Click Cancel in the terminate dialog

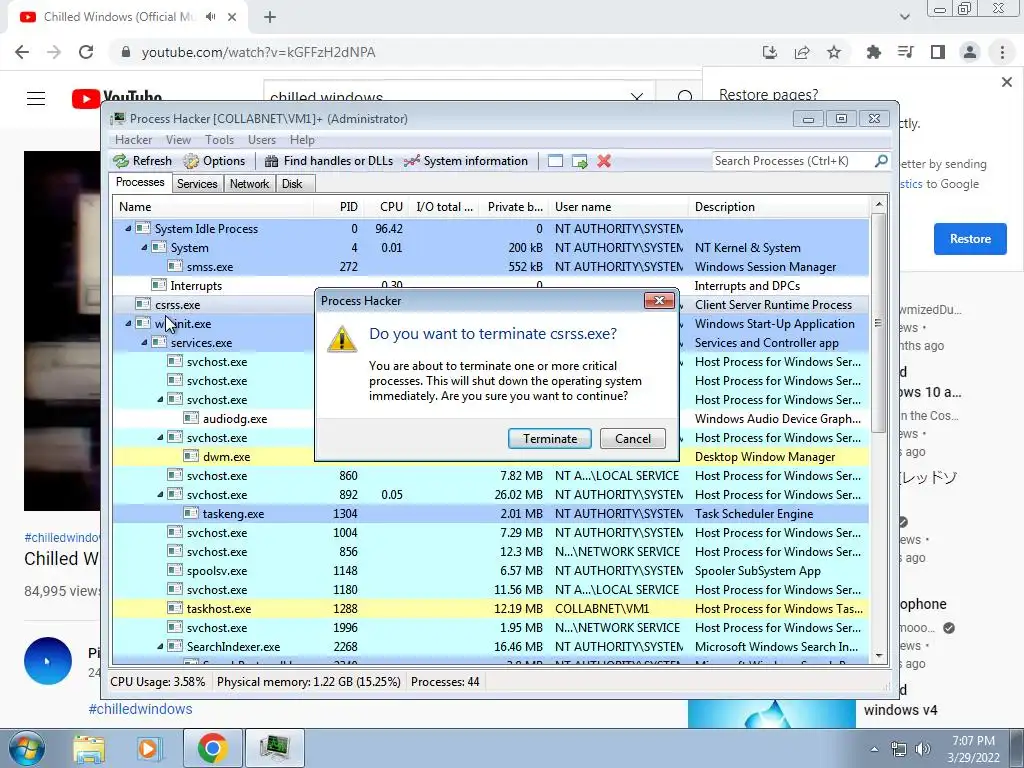[633, 439]
